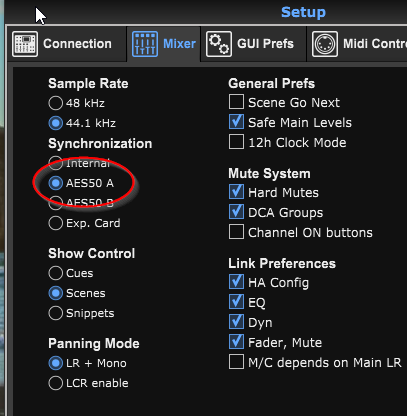Click the GUI Prefs gears icon

219,44
